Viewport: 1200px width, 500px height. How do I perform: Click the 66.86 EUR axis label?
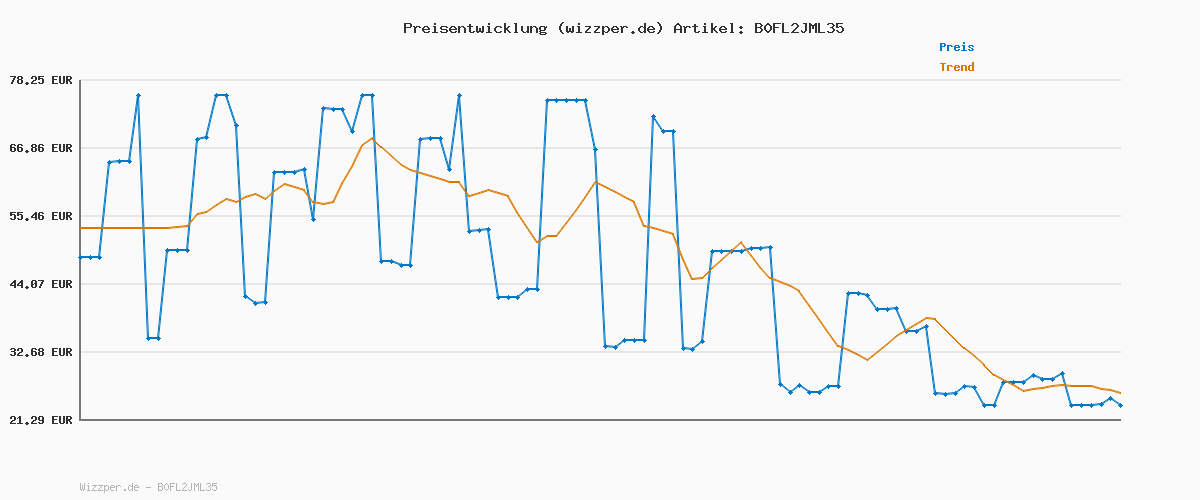[x=40, y=148]
